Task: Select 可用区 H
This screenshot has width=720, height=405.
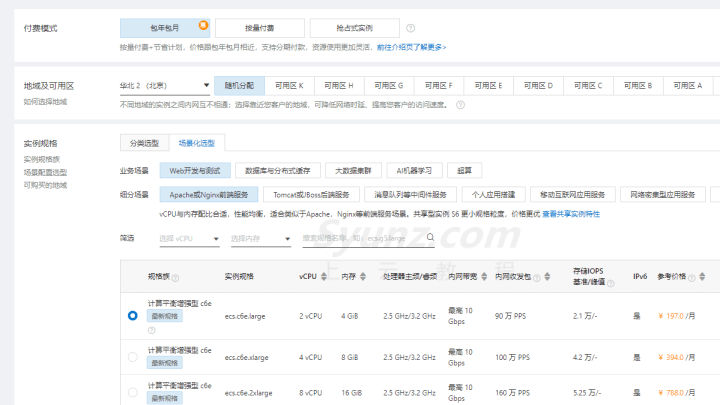Action: pyautogui.click(x=339, y=85)
